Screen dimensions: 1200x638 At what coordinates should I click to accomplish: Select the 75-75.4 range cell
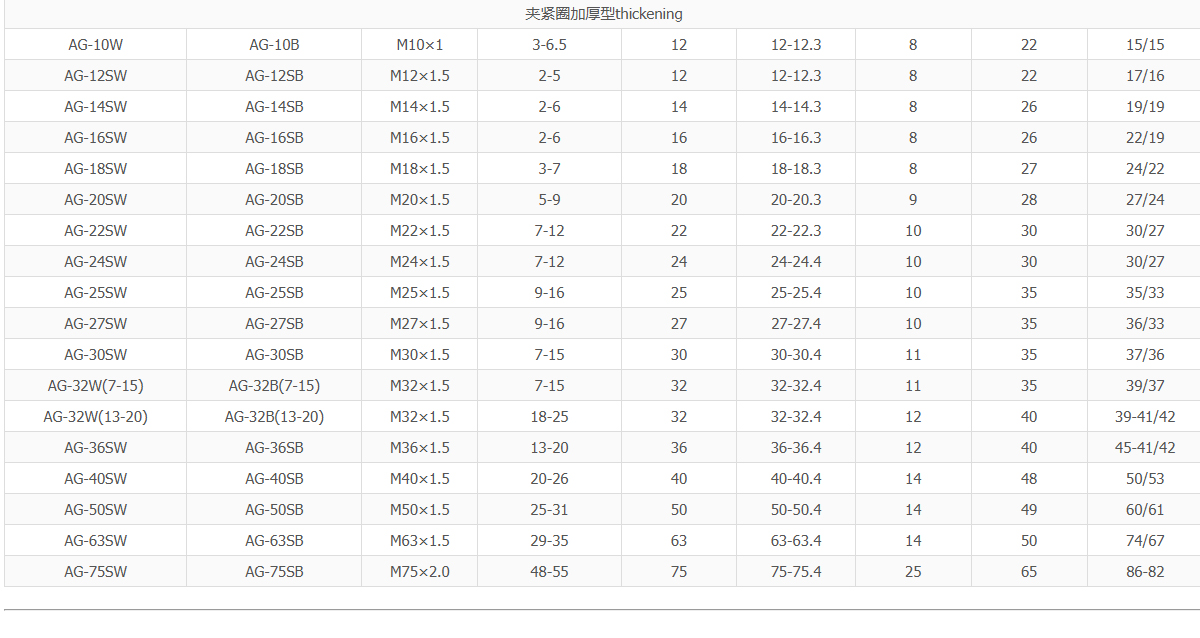796,572
